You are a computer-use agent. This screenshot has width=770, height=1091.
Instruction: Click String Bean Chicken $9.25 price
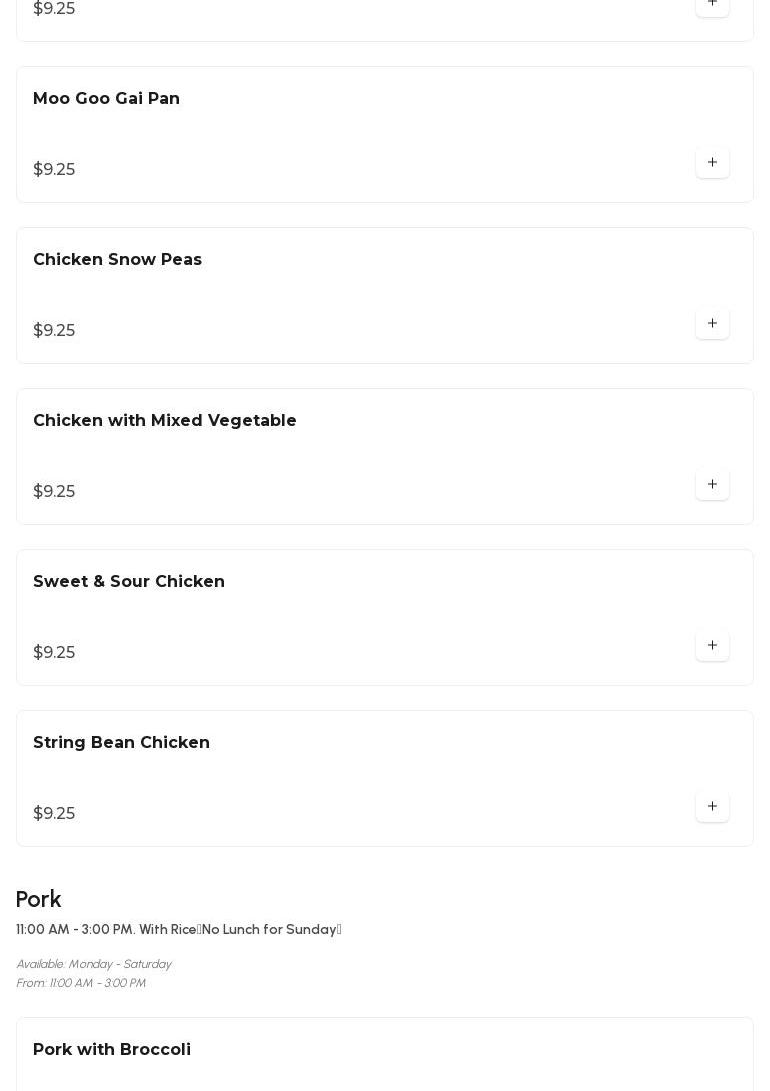pos(54,814)
